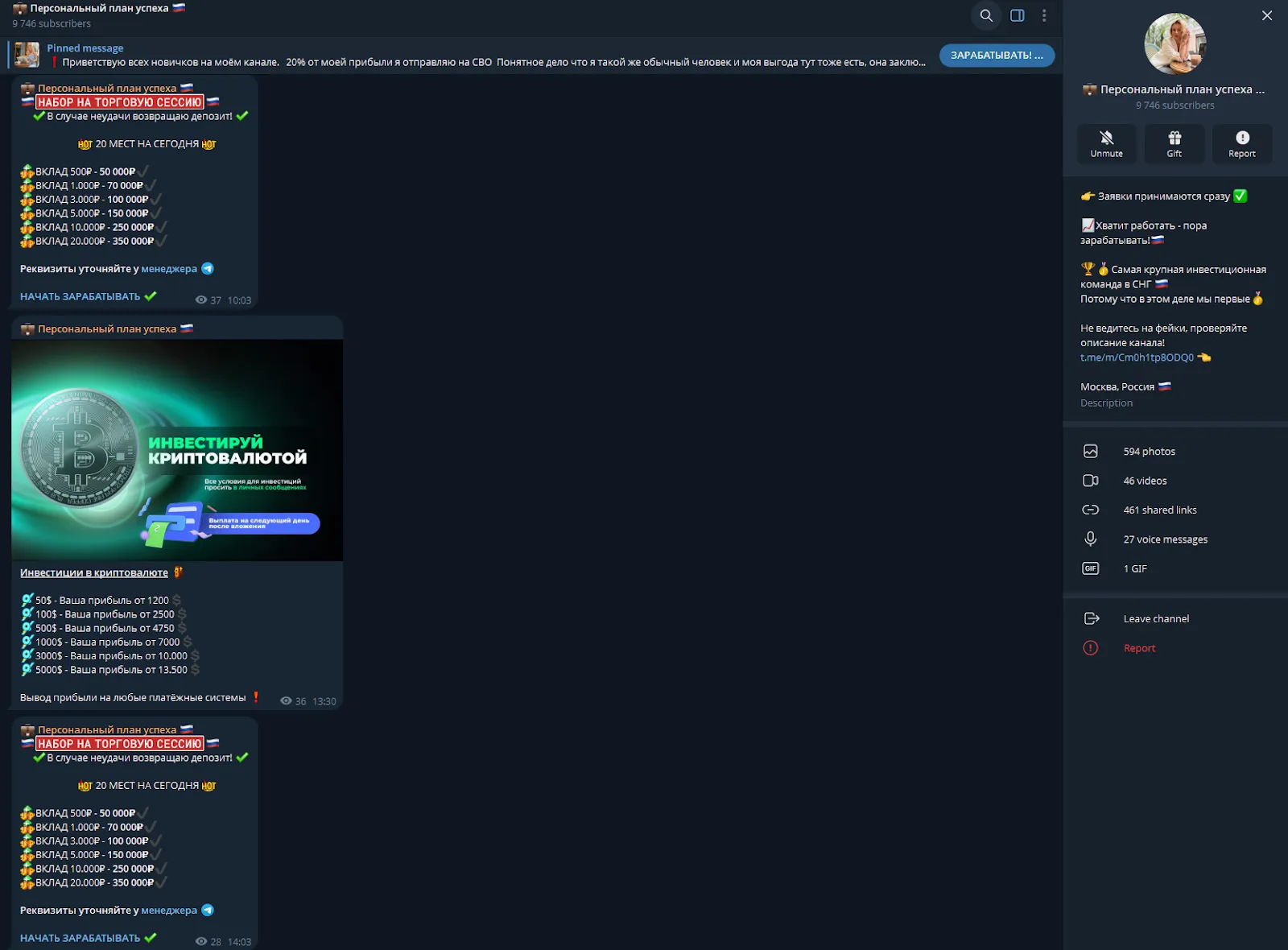Click the Москва, Россия description text
This screenshot has height=950, width=1288.
pyautogui.click(x=1117, y=386)
